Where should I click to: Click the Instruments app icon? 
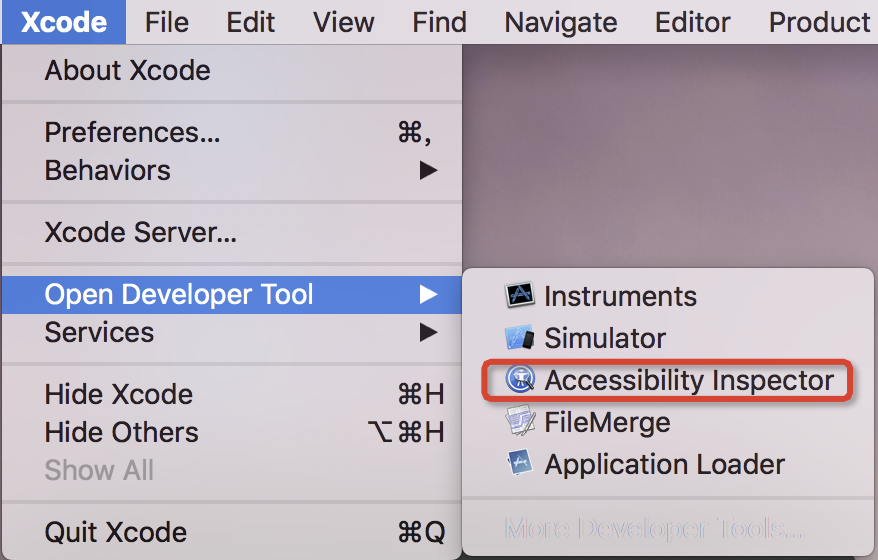[x=520, y=296]
